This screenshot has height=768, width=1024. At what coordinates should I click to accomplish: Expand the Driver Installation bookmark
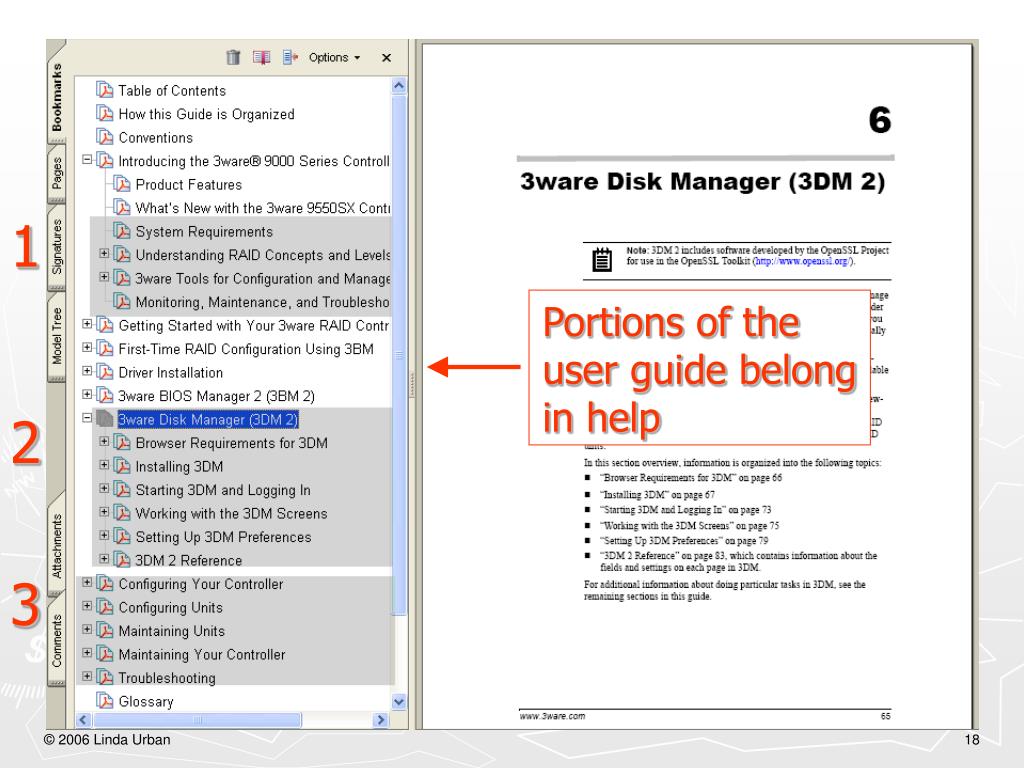tap(87, 370)
